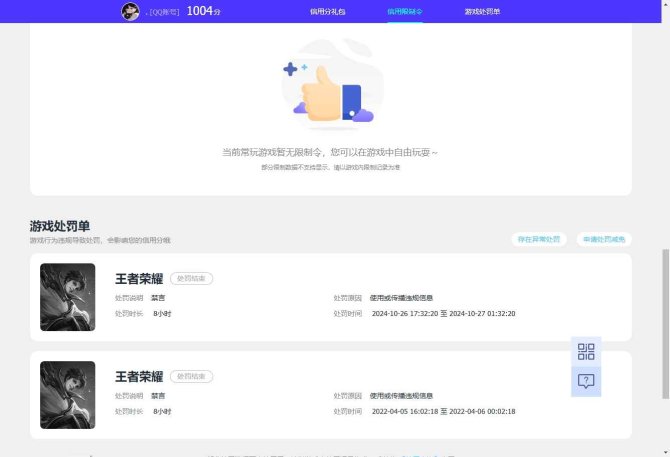Click the 1004分 credit score
This screenshot has width=670, height=457.
click(x=203, y=11)
